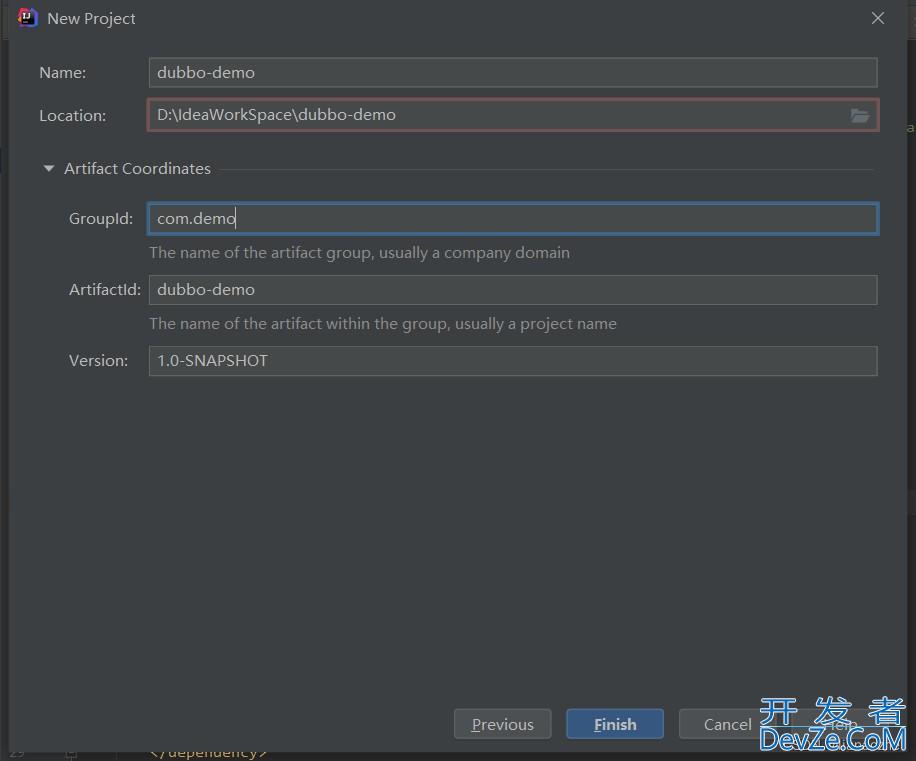The width and height of the screenshot is (916, 761).
Task: Click the Location label
Action: coord(72,116)
